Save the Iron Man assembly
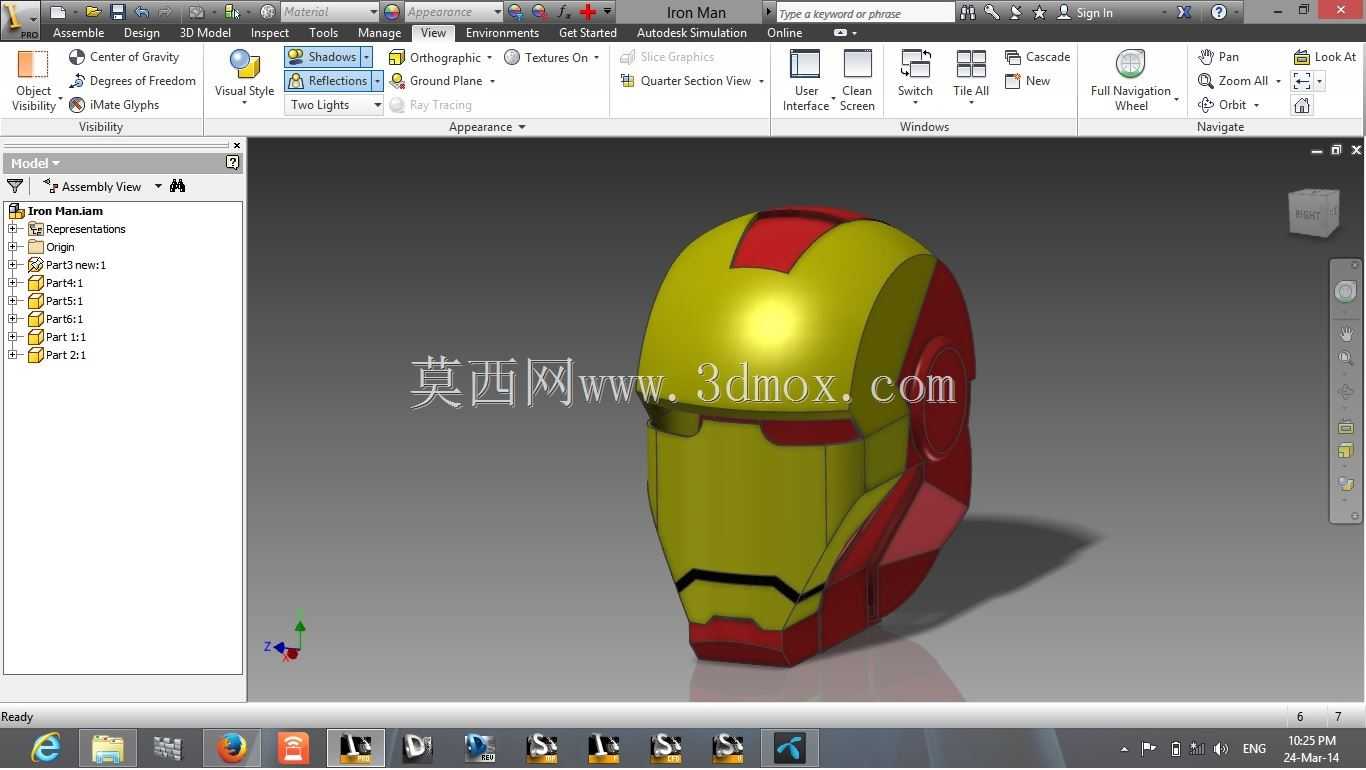 [117, 12]
